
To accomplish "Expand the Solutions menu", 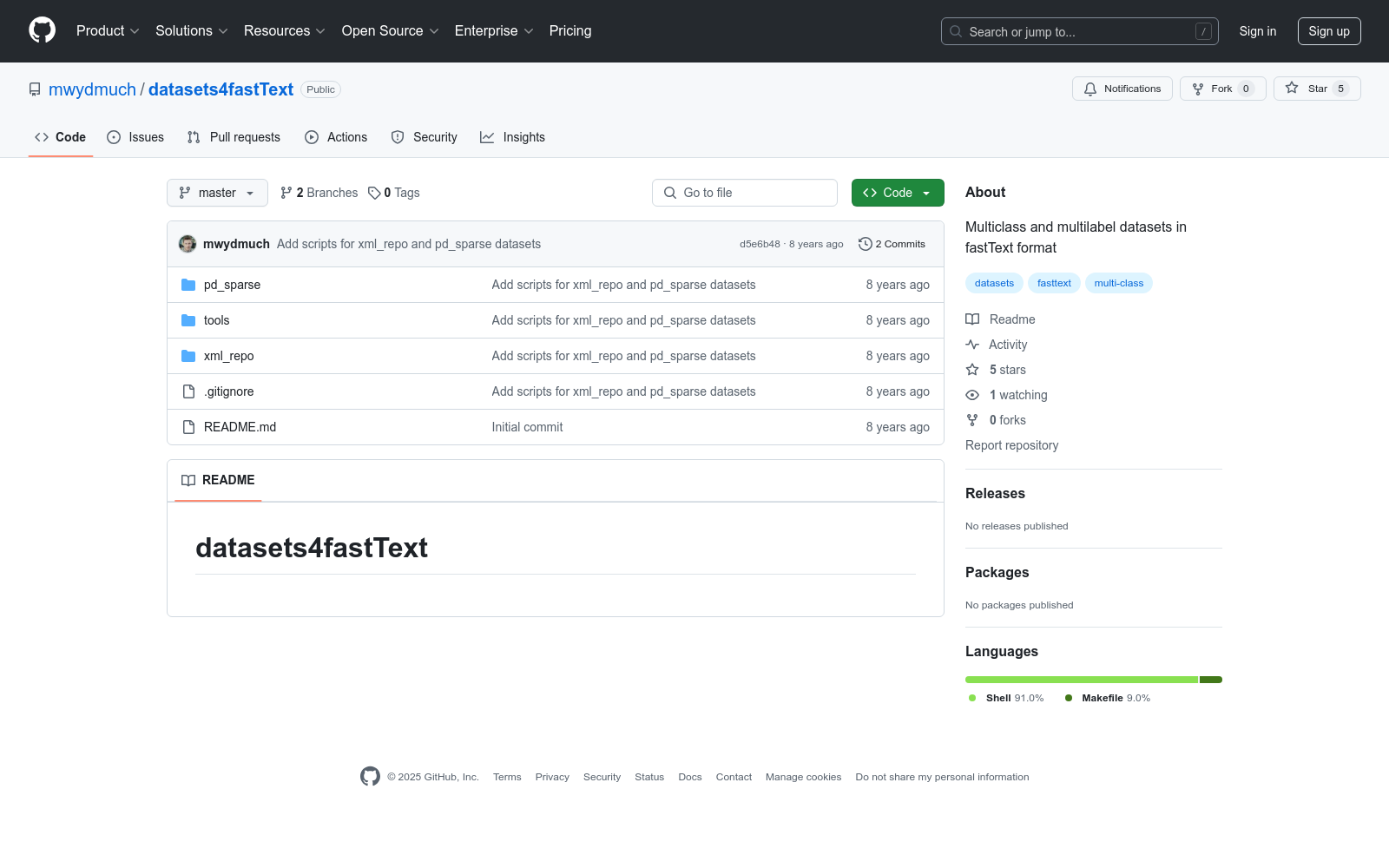I will click(x=192, y=30).
